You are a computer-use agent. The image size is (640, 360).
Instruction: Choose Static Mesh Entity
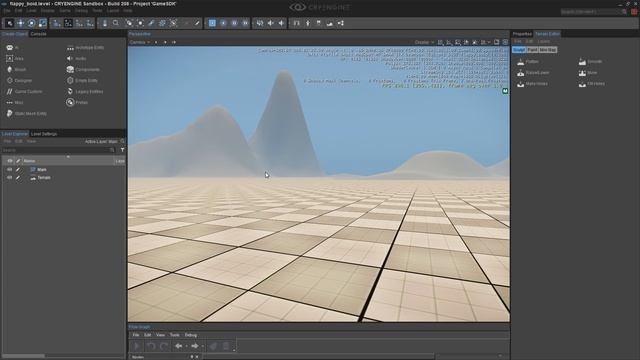26,114
